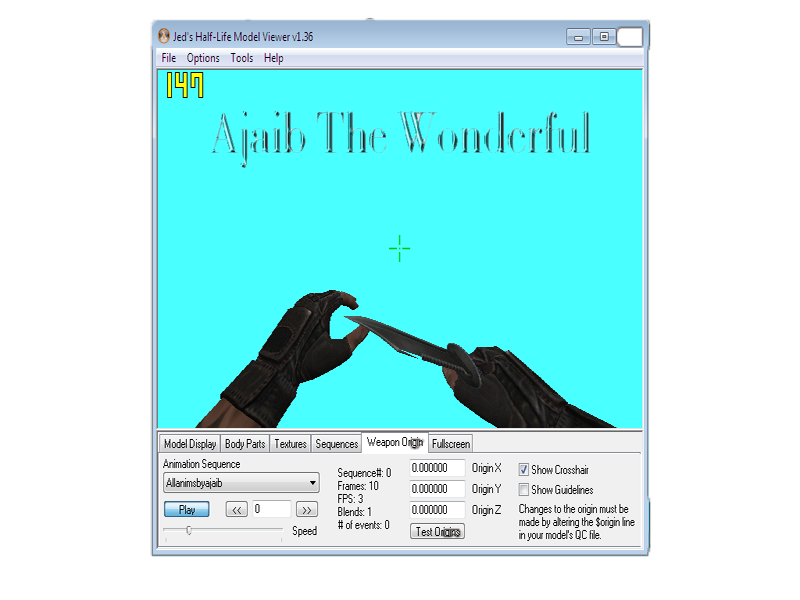
Task: Uncheck the Show Crosshair checkbox
Action: point(524,469)
